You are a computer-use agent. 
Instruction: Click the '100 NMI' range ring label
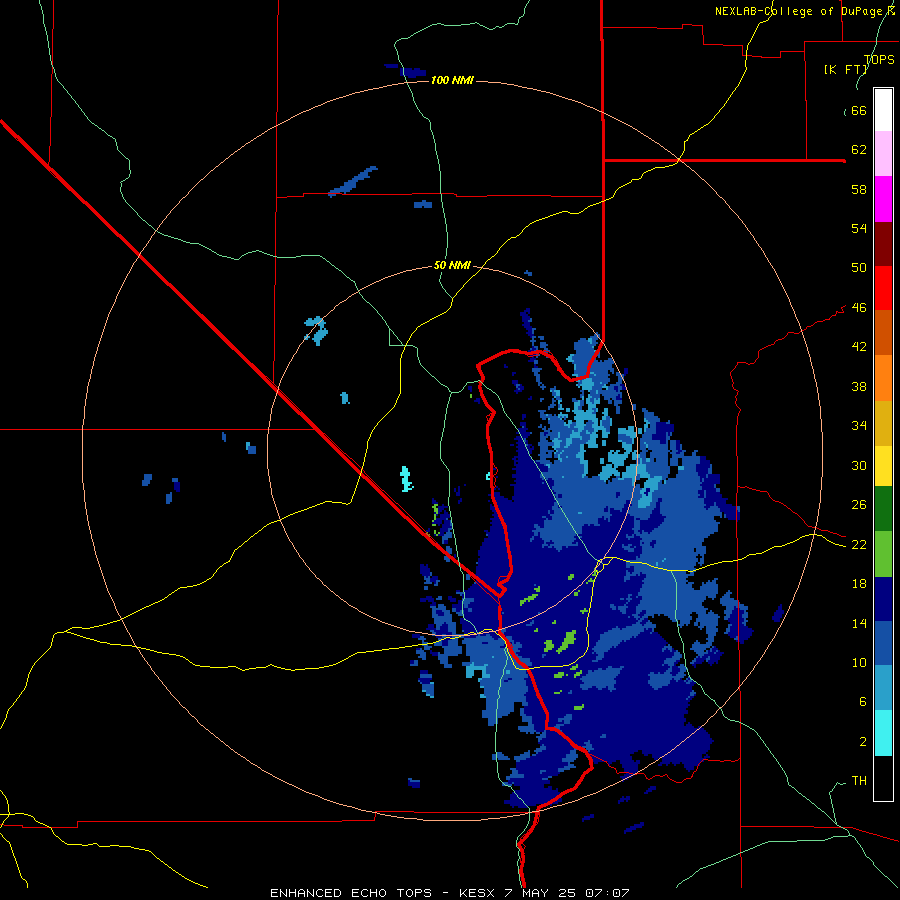pos(452,80)
